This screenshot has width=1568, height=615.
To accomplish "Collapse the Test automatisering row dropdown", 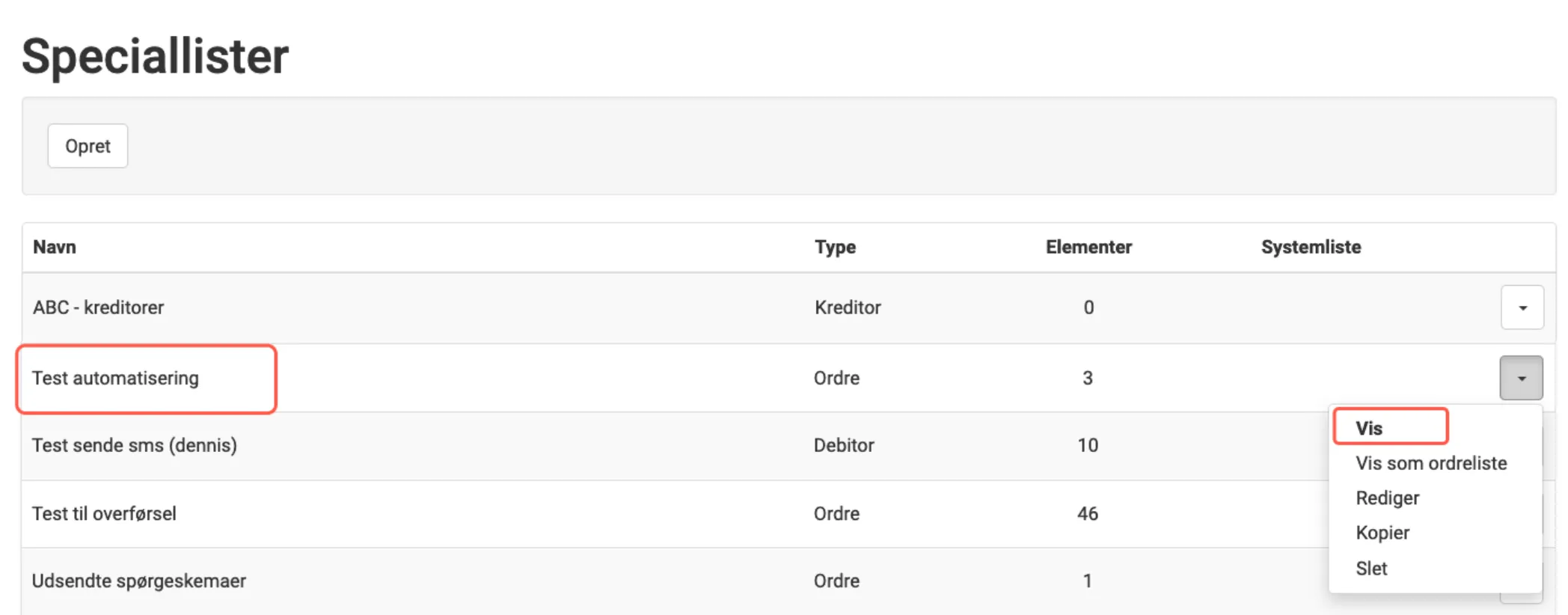I will (1521, 378).
